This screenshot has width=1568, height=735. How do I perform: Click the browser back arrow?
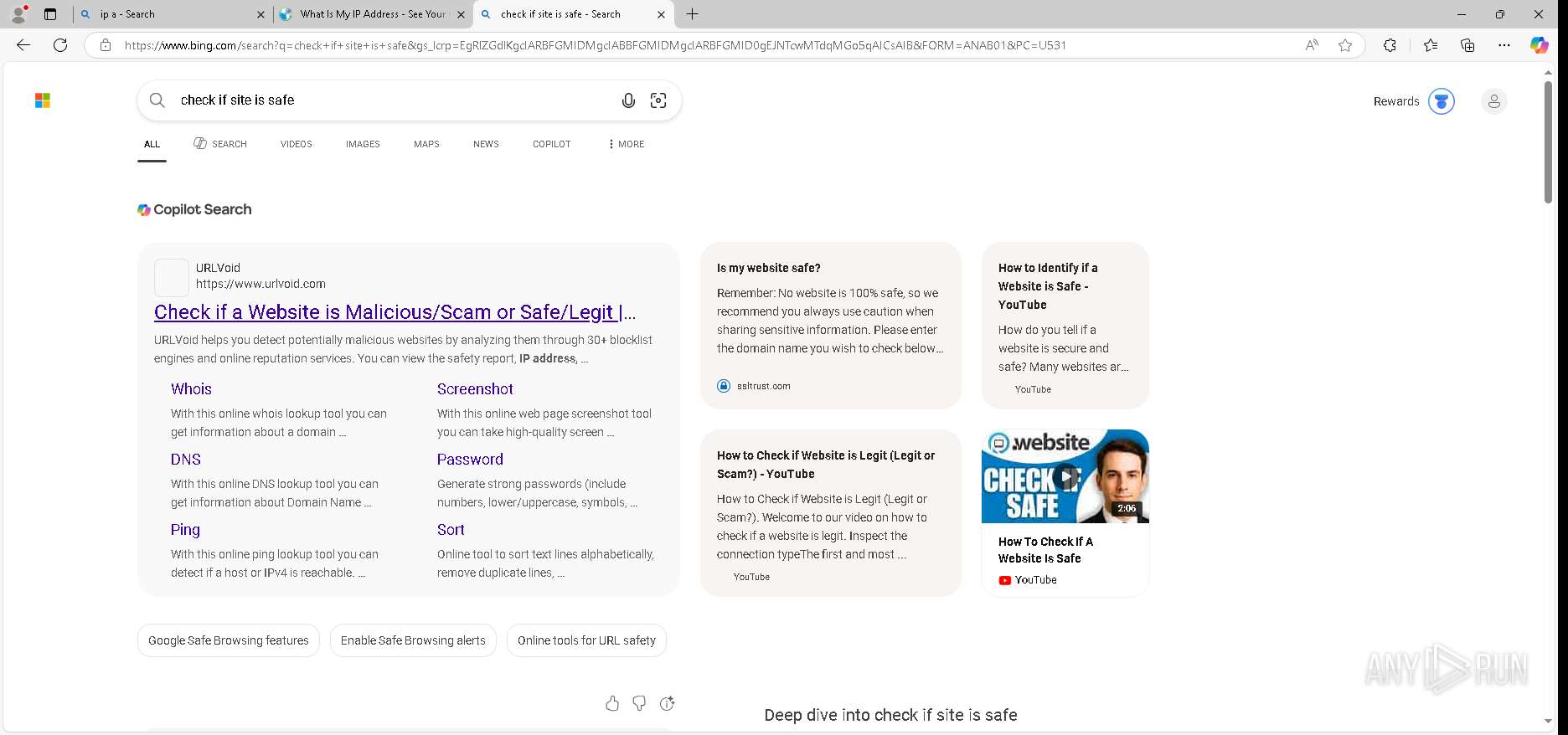[23, 45]
